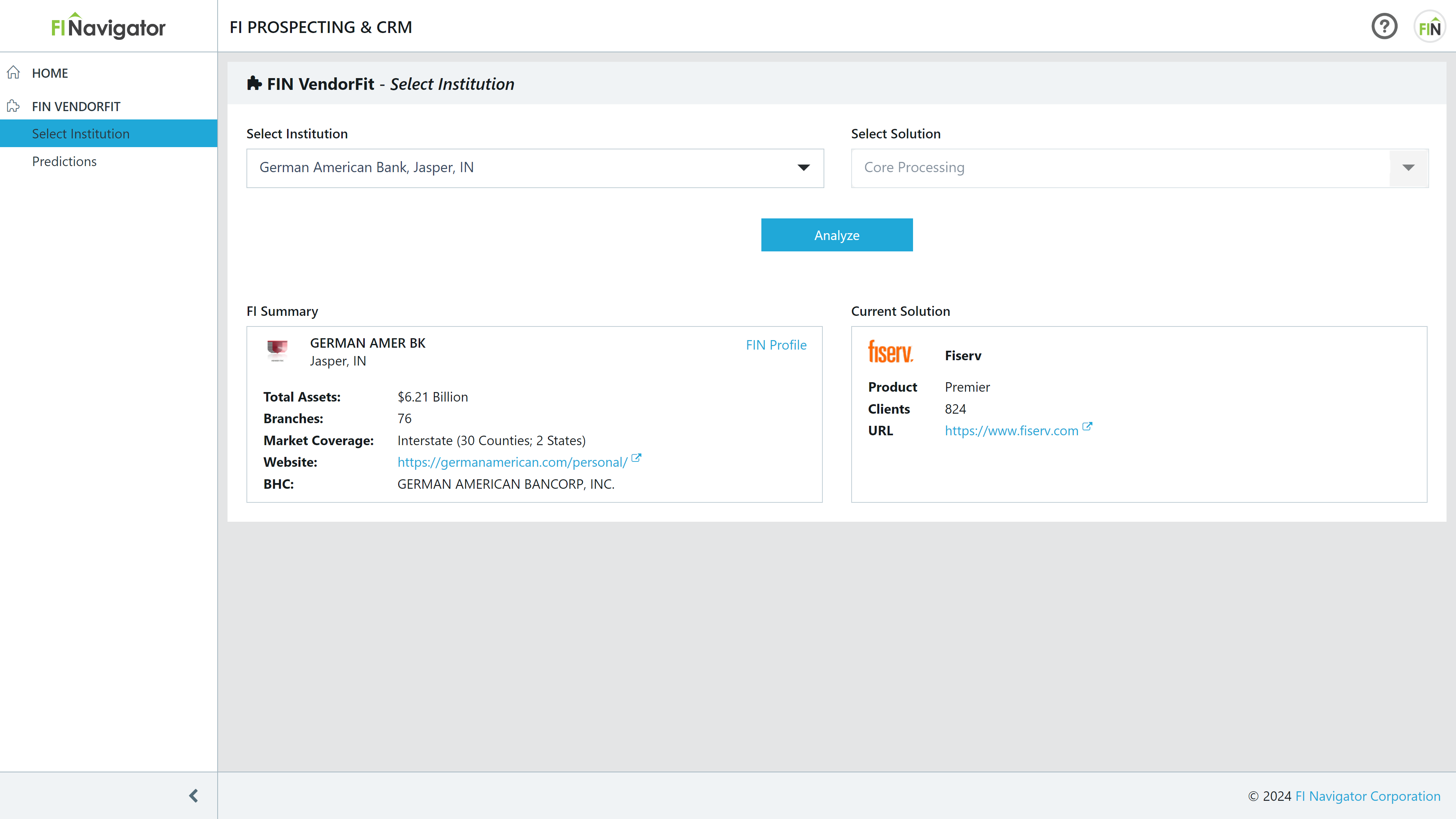Click the puzzle piece icon beside page title
The image size is (1456, 819).
pos(254,84)
